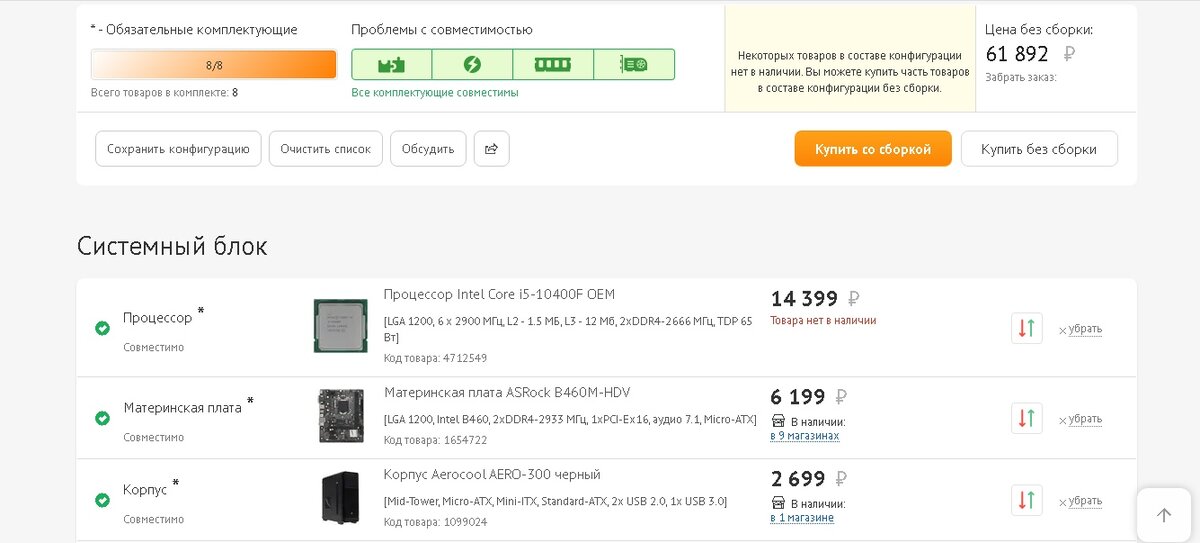The width and height of the screenshot is (1200, 543).
Task: Click the store icon in the ASRock row
Action: tap(778, 421)
